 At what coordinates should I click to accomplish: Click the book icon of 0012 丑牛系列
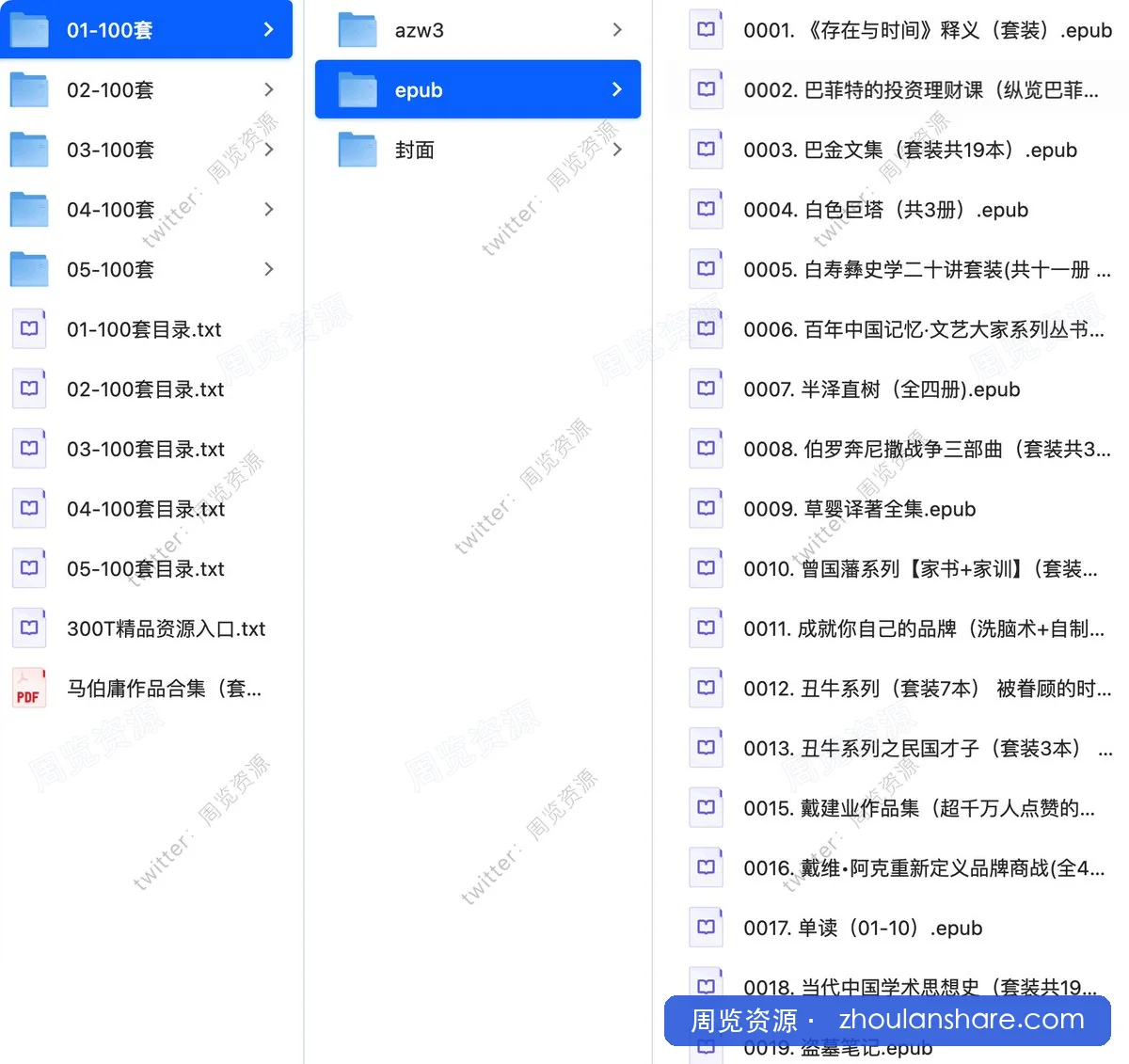click(x=707, y=689)
